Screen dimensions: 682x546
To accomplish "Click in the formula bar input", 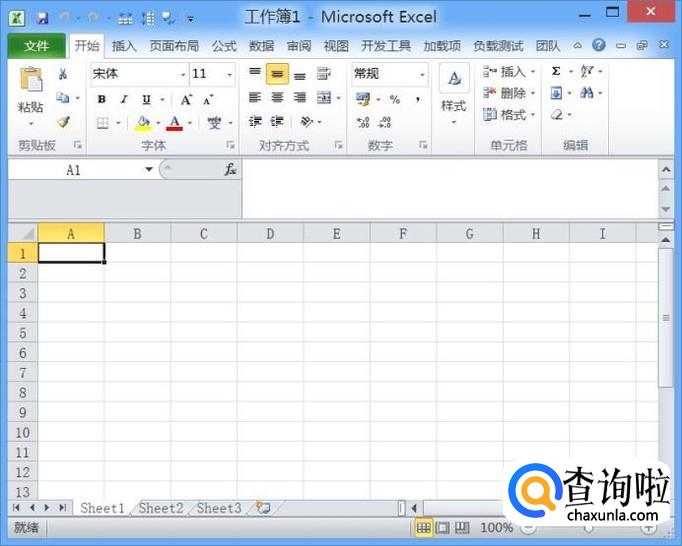I will (x=450, y=189).
